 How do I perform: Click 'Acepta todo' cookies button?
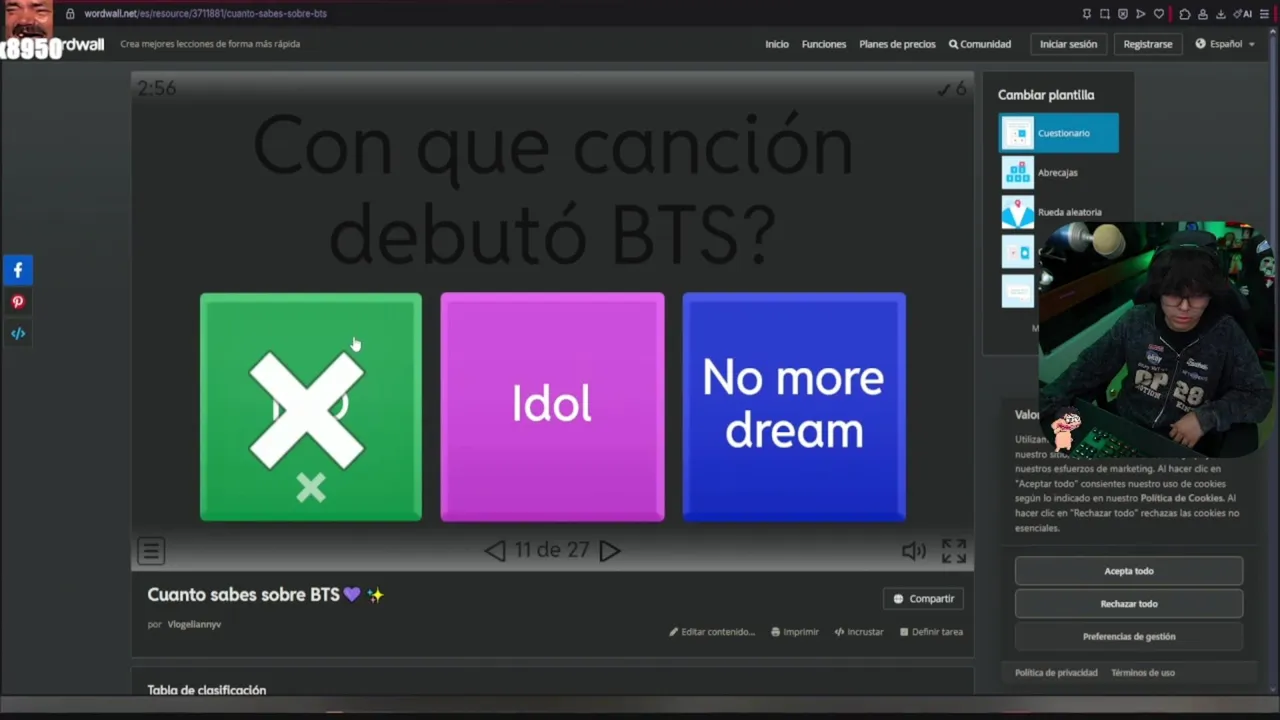click(1129, 571)
